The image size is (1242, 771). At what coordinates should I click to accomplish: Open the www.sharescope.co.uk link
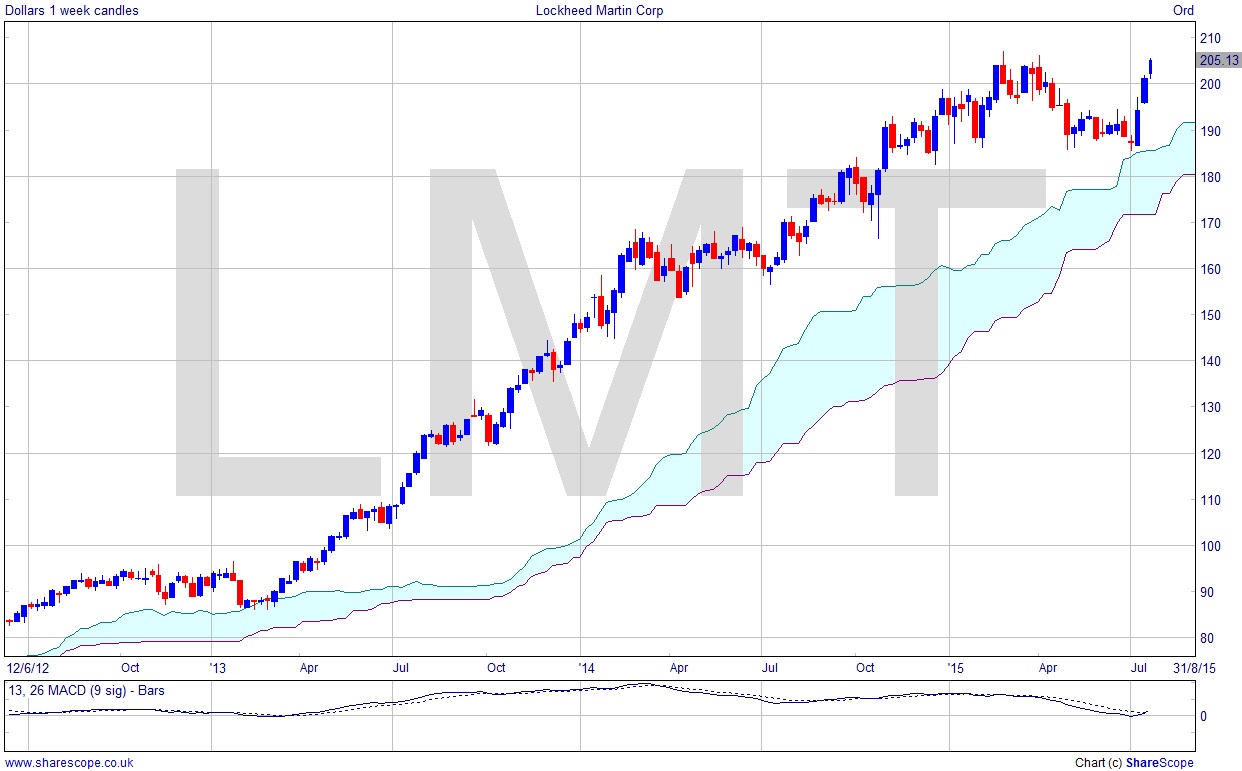click(68, 763)
